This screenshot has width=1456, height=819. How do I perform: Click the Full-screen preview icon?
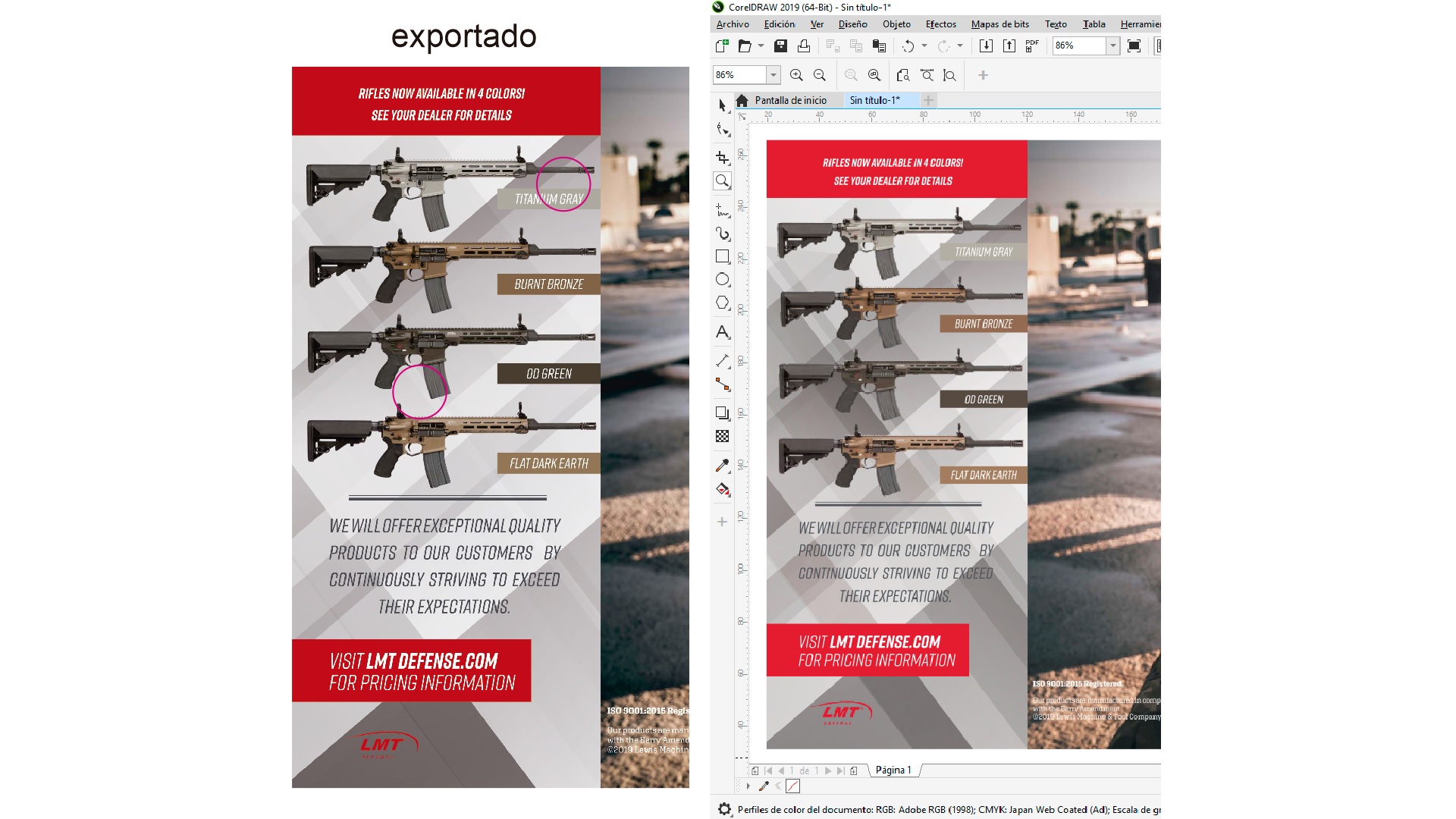click(1134, 46)
